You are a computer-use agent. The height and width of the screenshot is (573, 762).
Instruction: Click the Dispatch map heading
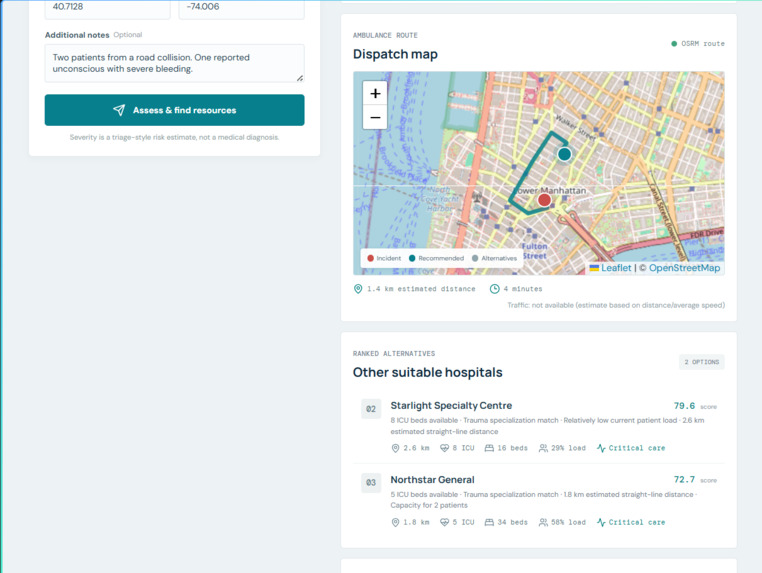(x=395, y=54)
